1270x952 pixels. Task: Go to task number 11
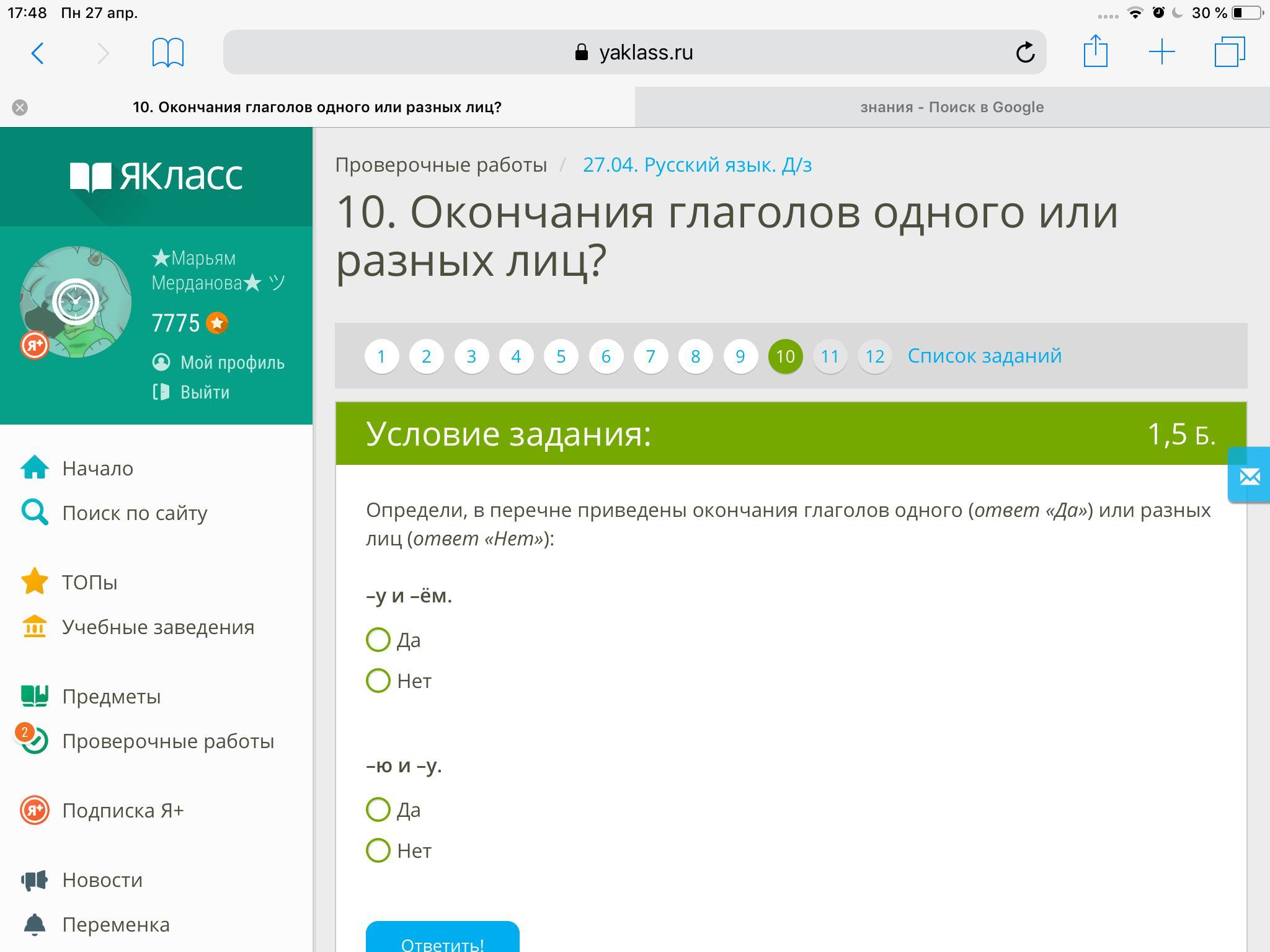(830, 357)
